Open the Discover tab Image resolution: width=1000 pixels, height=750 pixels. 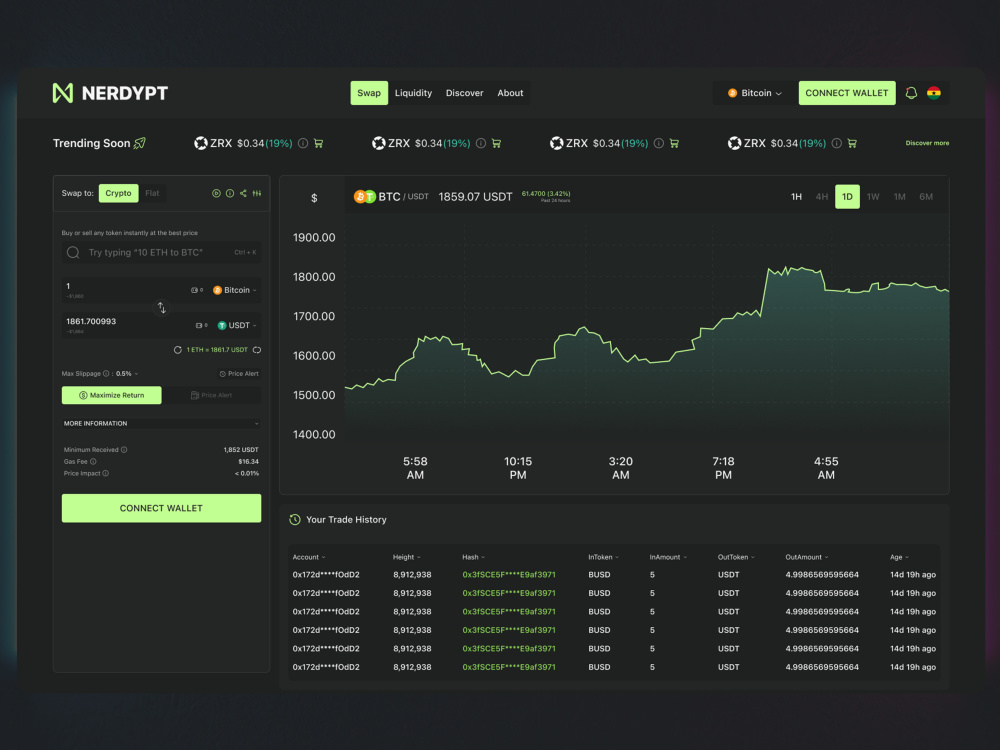(x=464, y=93)
